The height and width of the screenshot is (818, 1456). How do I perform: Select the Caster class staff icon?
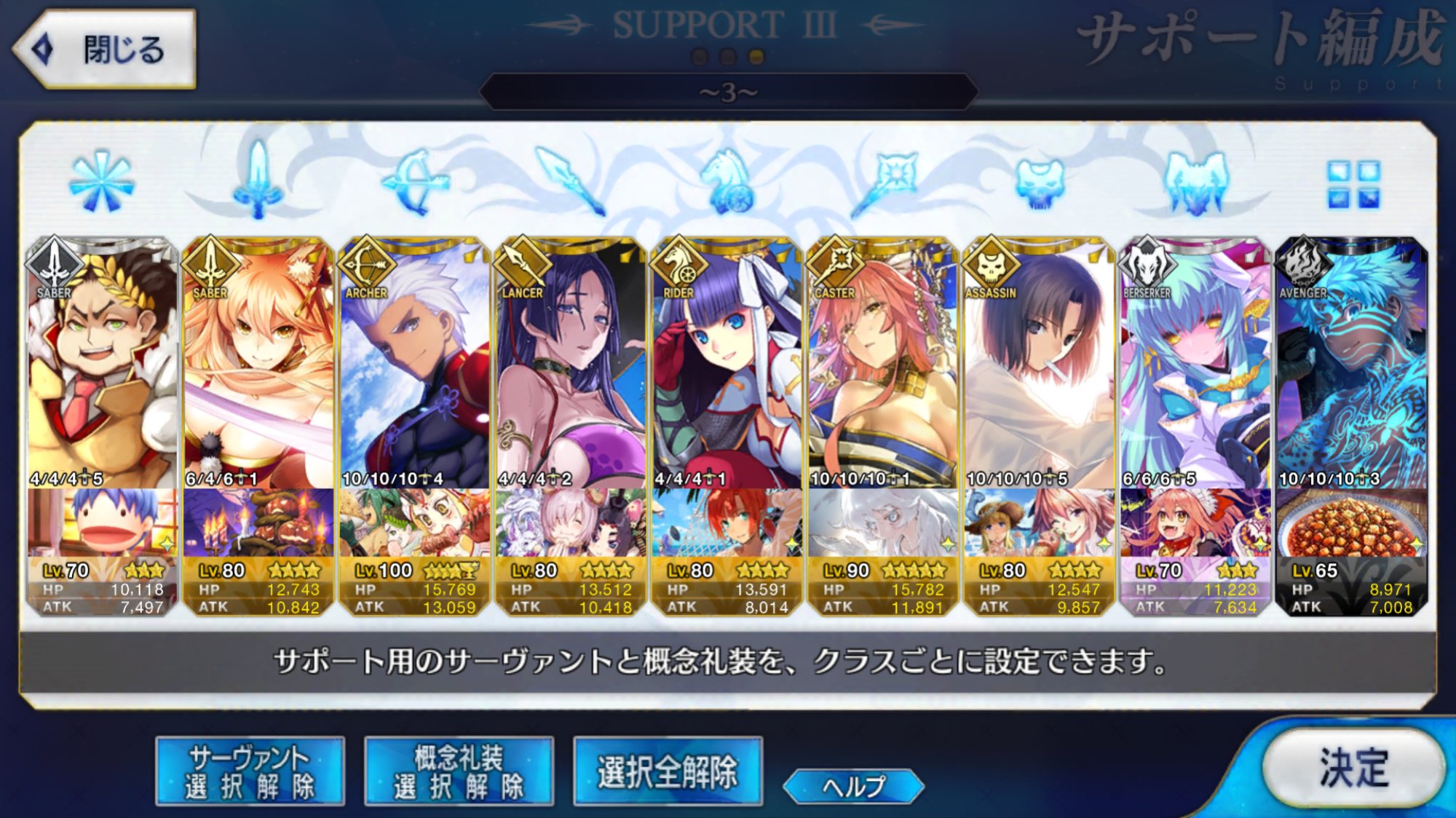point(884,183)
